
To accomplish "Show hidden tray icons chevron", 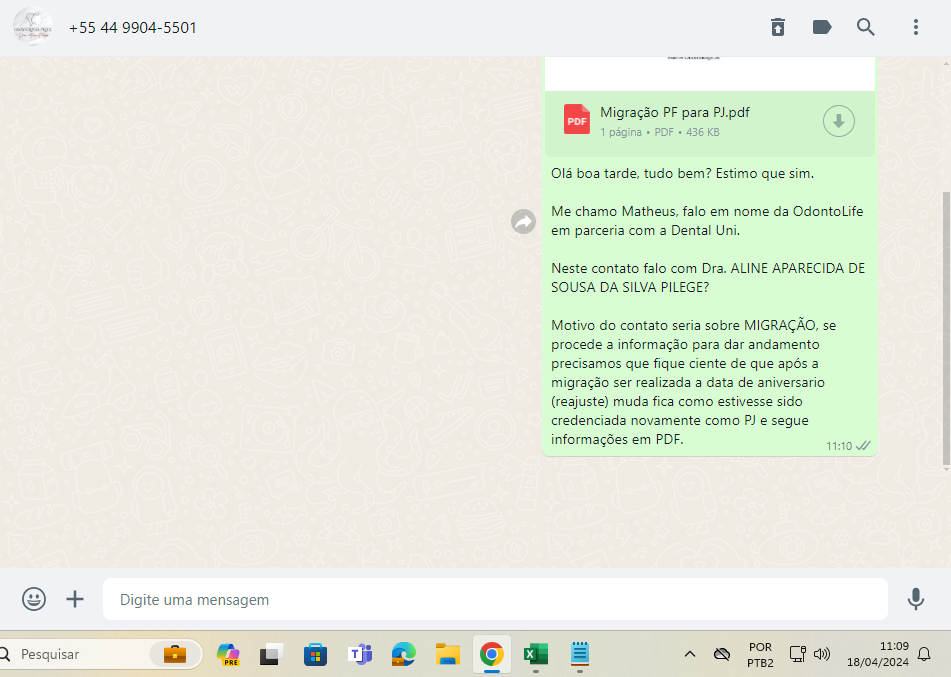I will (x=690, y=654).
